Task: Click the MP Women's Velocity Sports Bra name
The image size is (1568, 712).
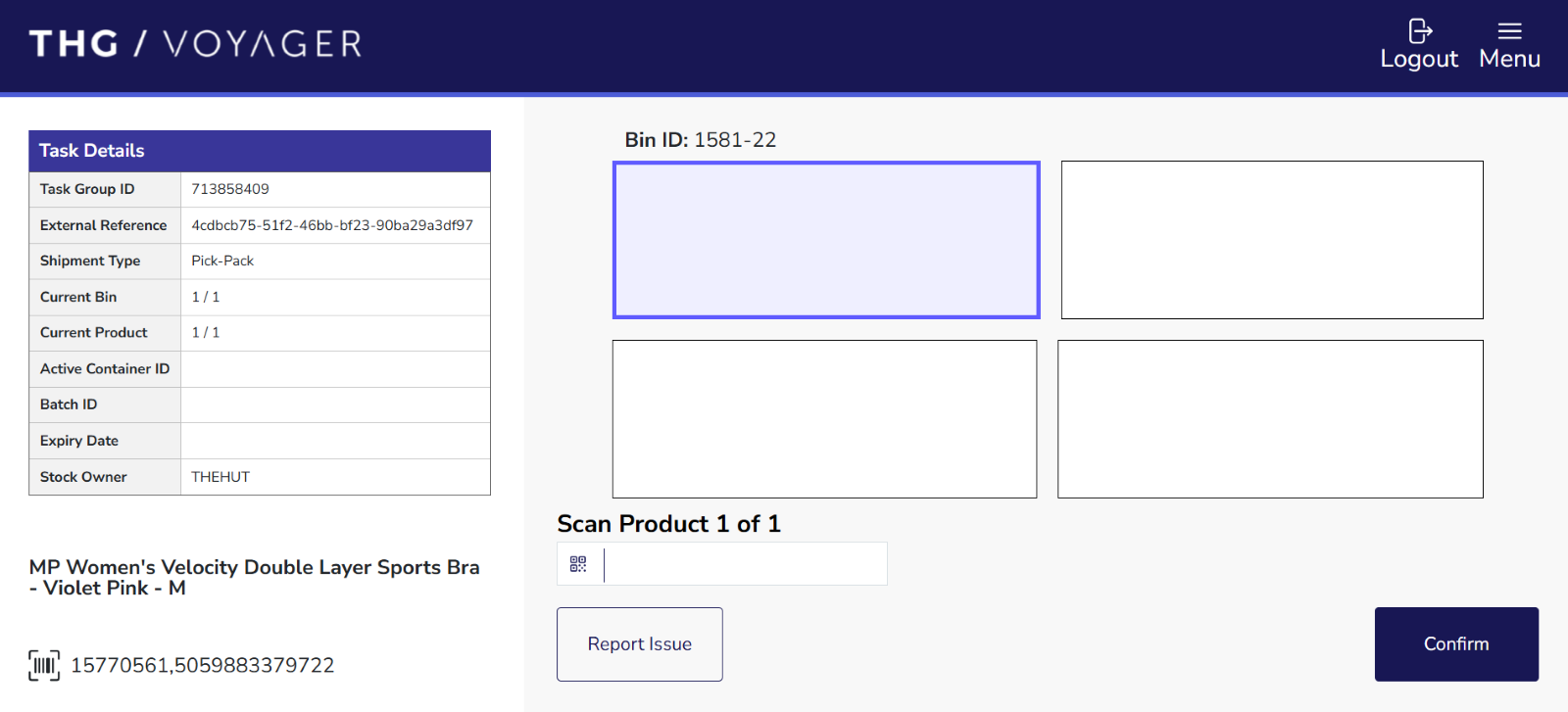Action: (255, 578)
